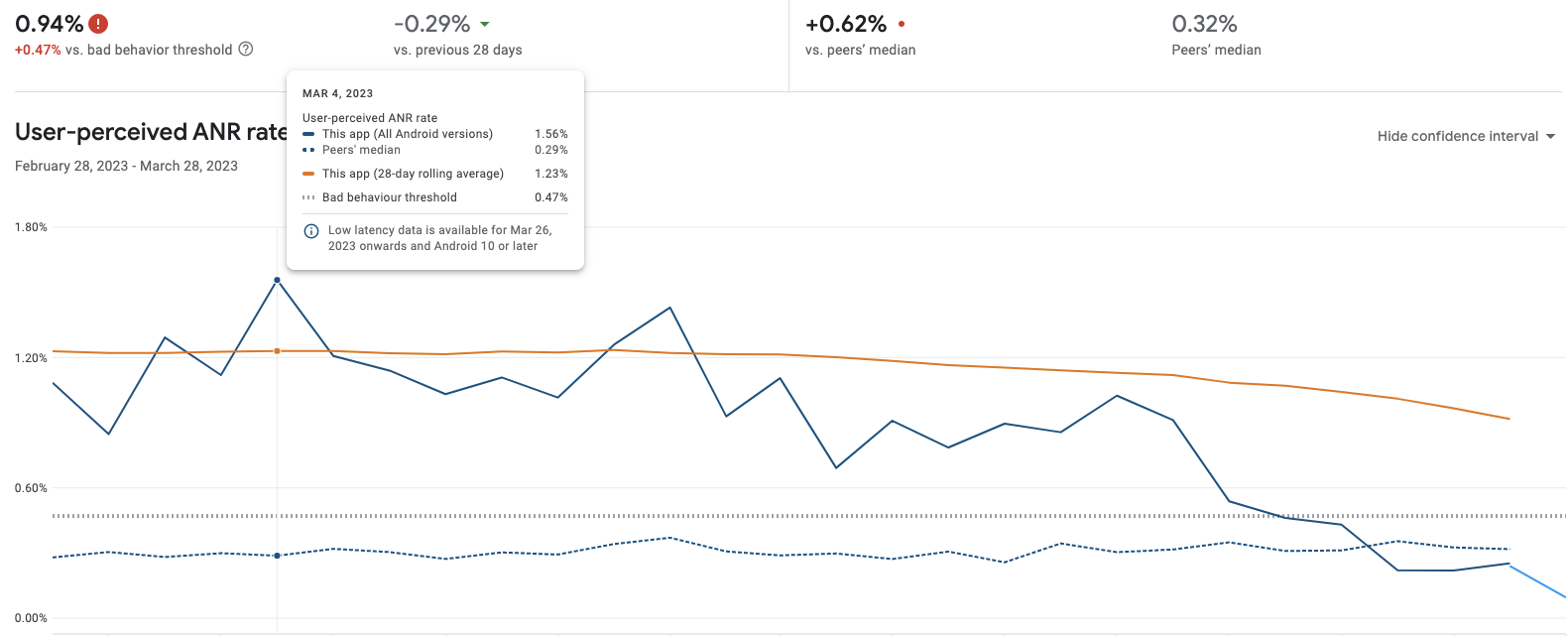Click the low latency data info icon
This screenshot has height=636, width=1568.
(310, 231)
